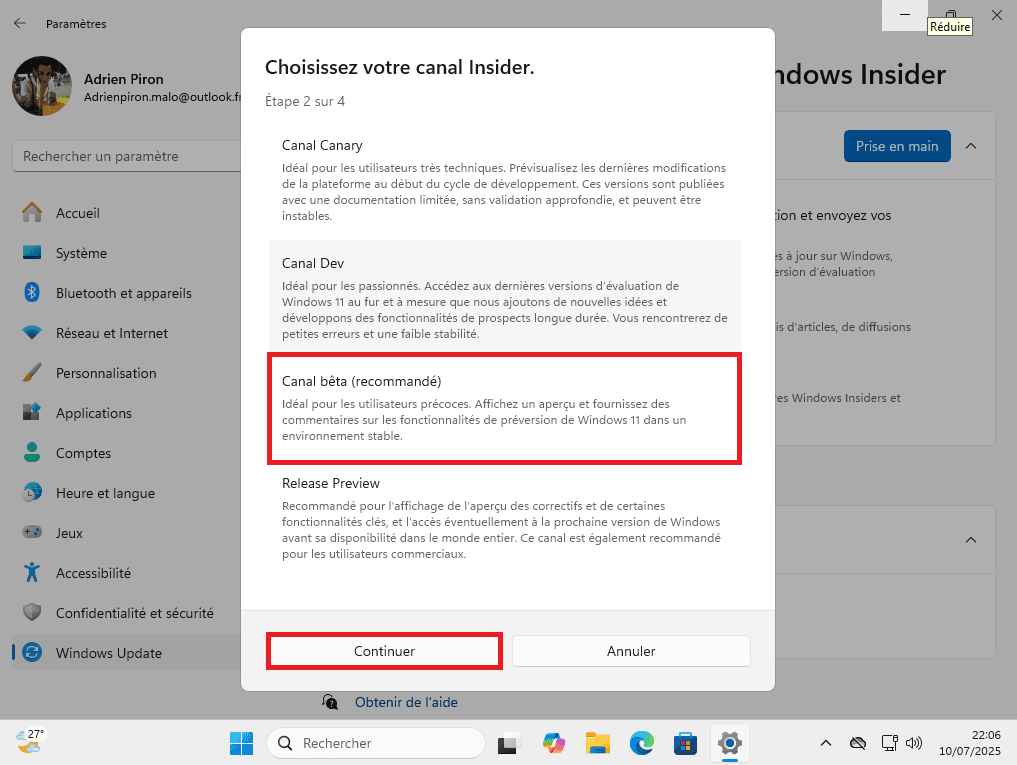Click the Applications icon in sidebar

pyautogui.click(x=32, y=412)
